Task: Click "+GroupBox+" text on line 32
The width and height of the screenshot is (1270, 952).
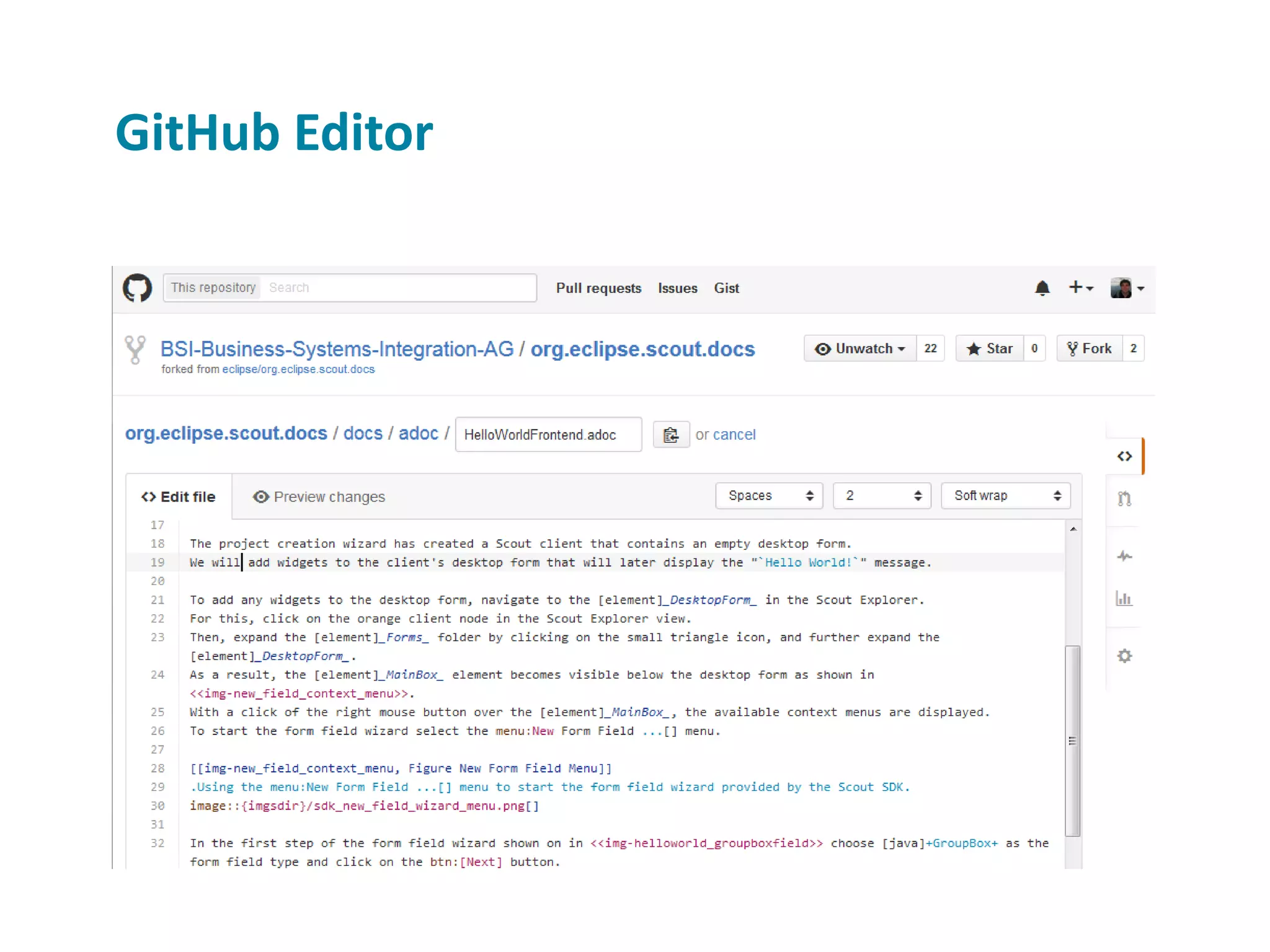Action: [962, 844]
